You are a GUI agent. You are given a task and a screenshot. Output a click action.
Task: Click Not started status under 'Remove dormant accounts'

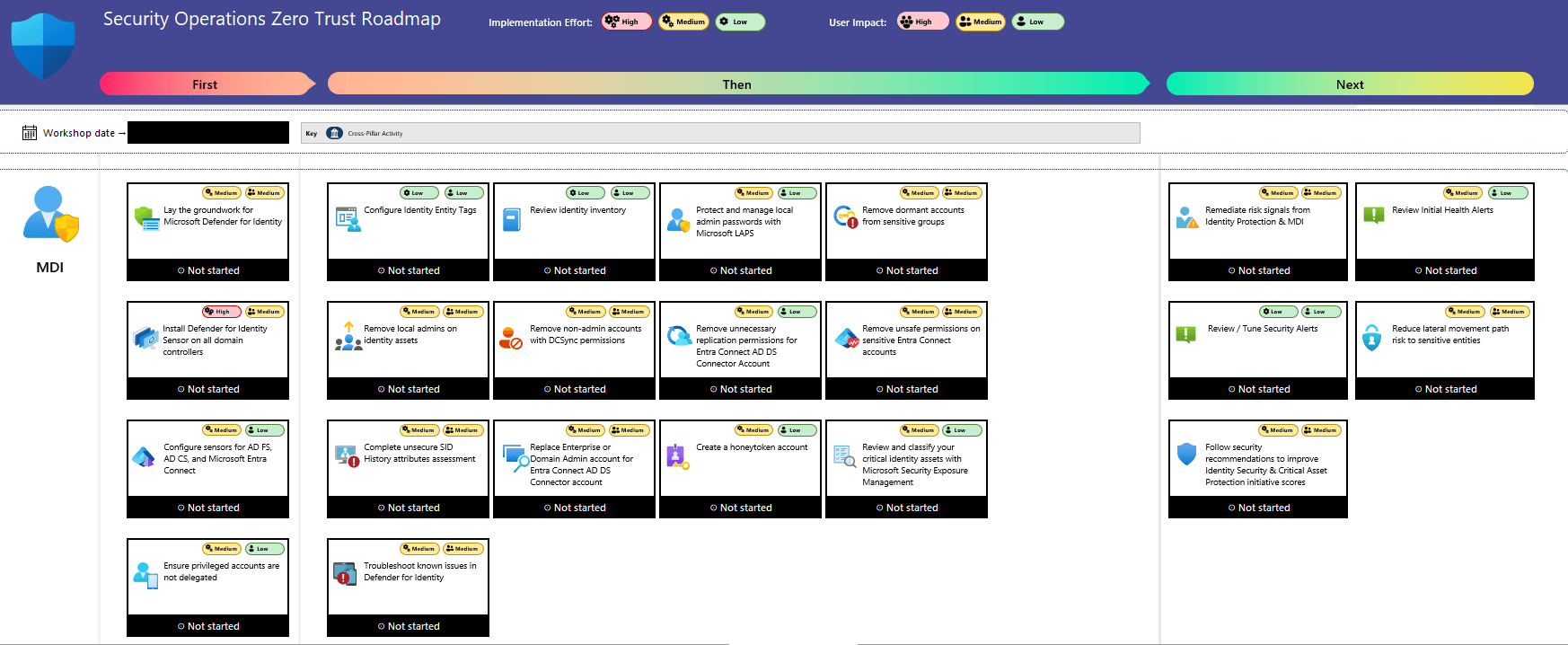[x=906, y=270]
